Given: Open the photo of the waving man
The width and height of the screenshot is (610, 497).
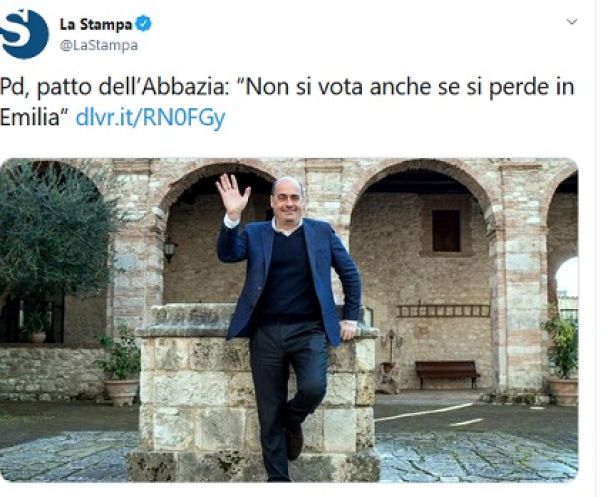Looking at the screenshot, I should tap(289, 320).
